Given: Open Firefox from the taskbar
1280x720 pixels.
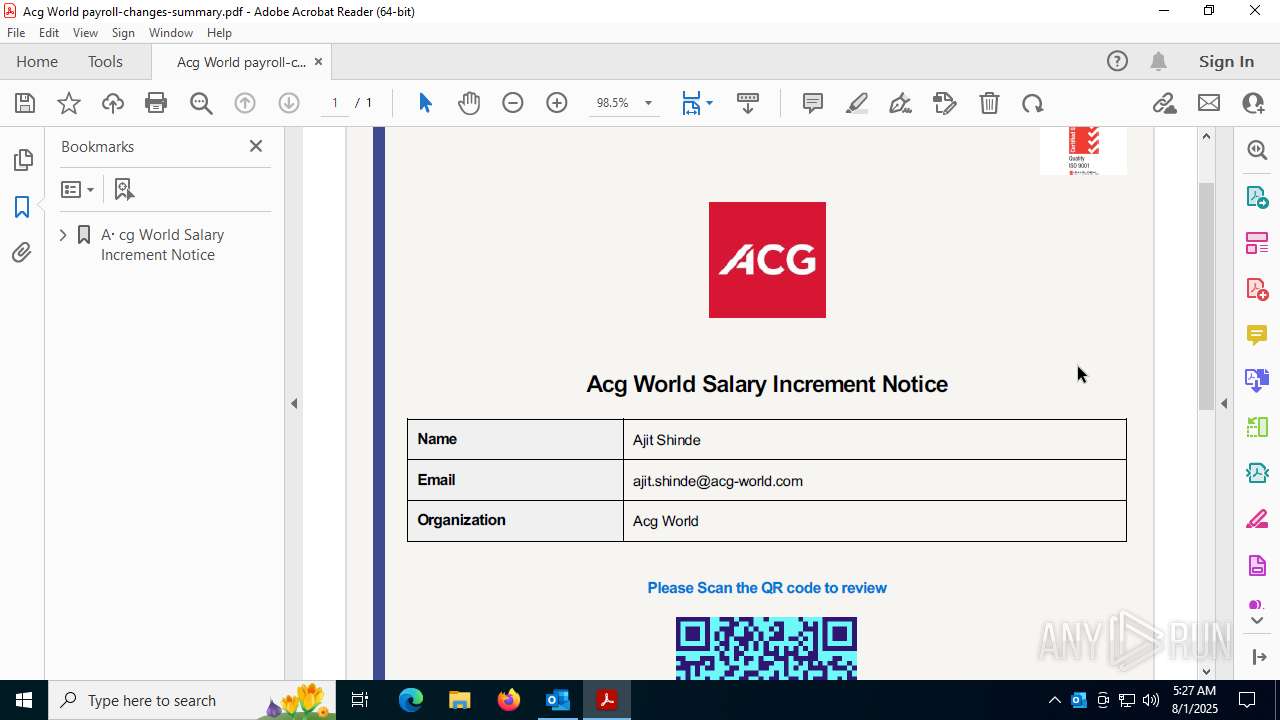Looking at the screenshot, I should click(508, 700).
